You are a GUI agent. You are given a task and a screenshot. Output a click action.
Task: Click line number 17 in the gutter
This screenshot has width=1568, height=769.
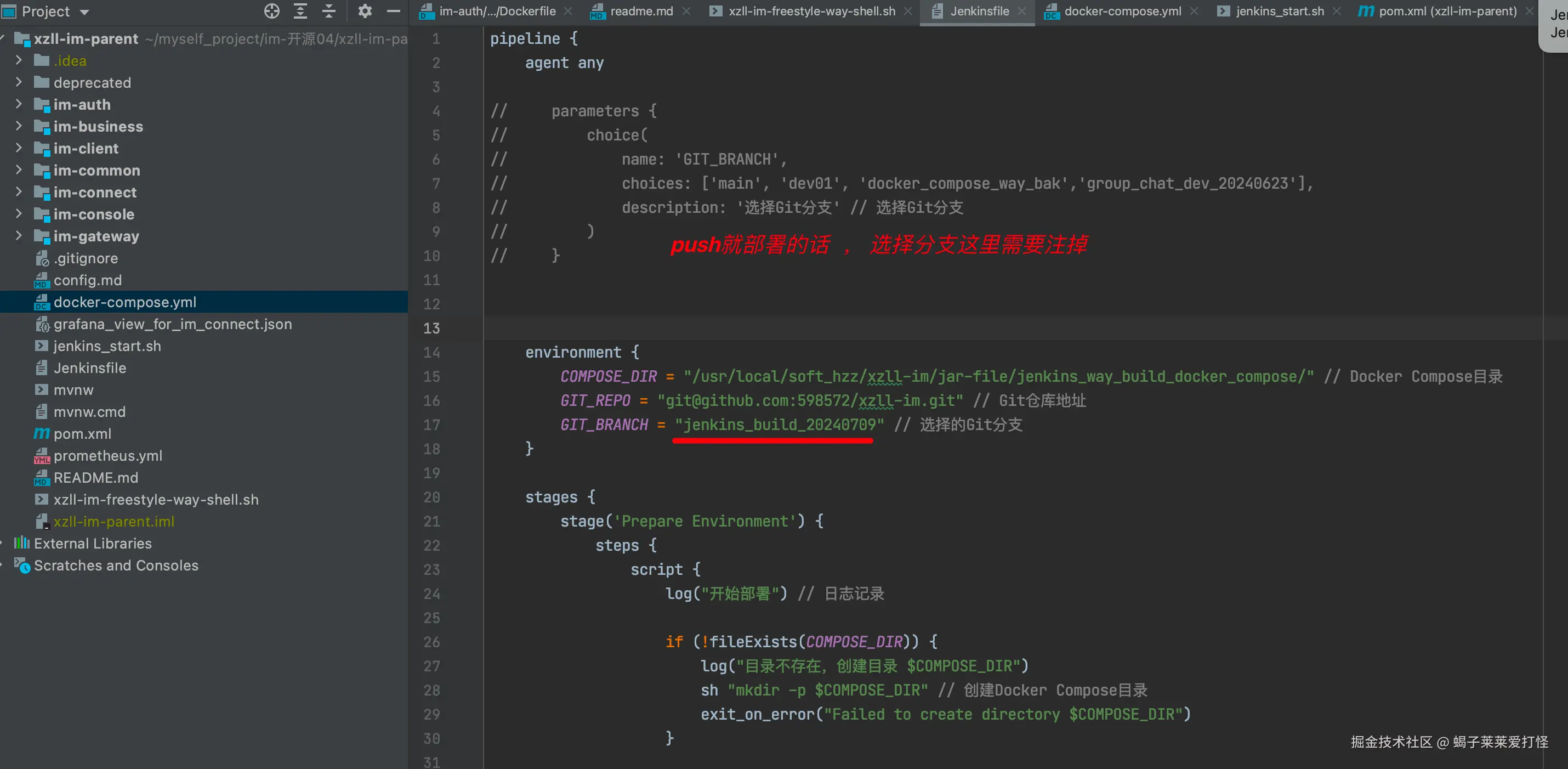pos(431,425)
